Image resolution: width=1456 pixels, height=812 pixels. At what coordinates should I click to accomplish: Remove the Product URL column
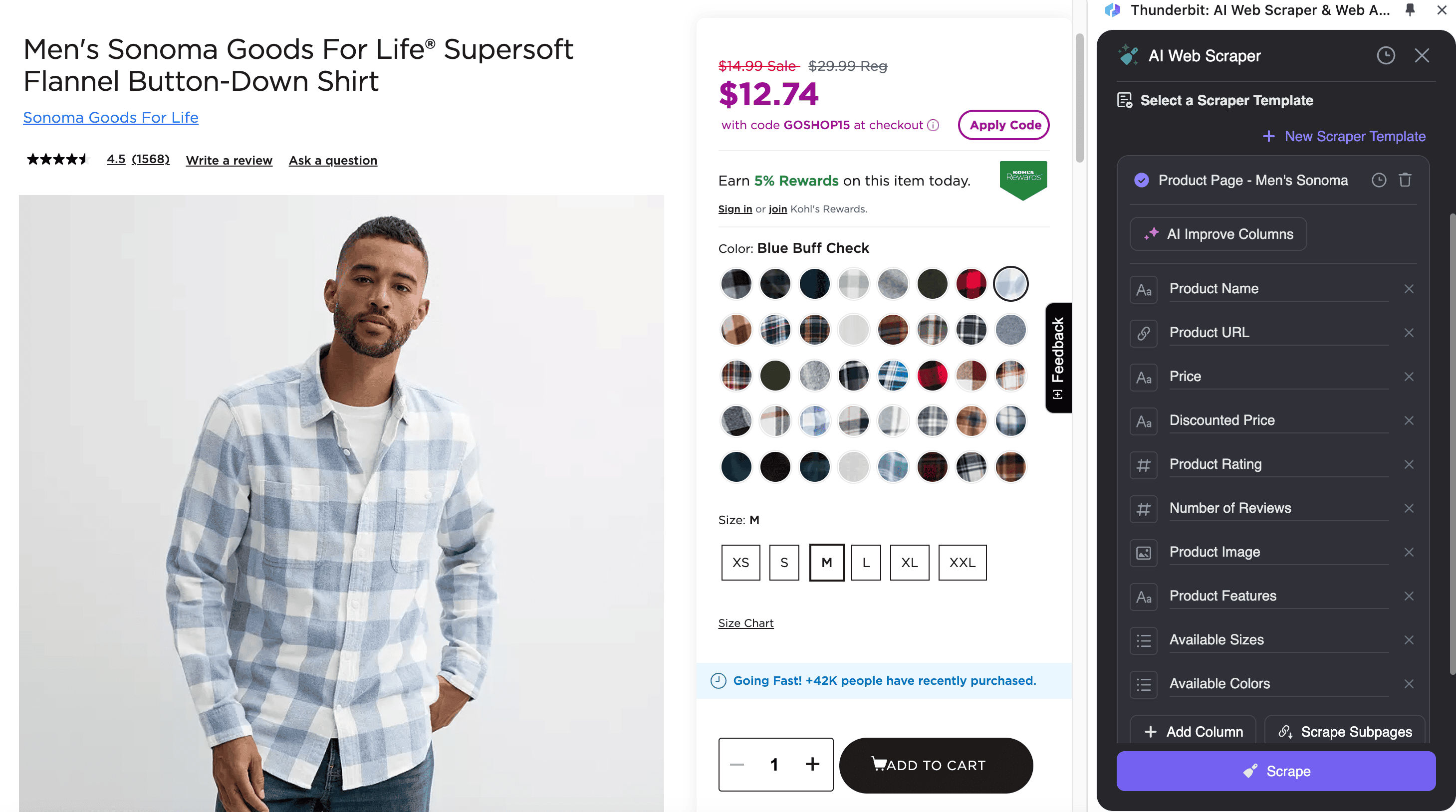1409,333
